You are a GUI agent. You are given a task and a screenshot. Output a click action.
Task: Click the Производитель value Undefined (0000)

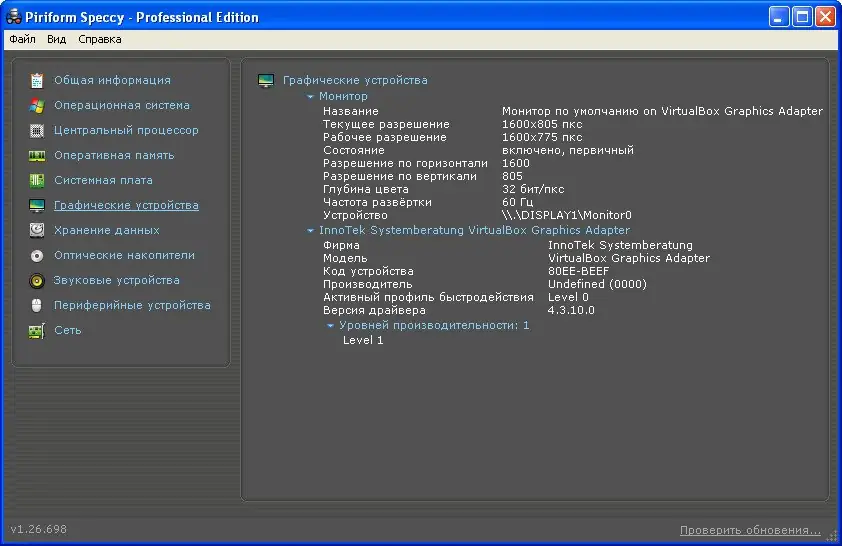[x=597, y=284]
